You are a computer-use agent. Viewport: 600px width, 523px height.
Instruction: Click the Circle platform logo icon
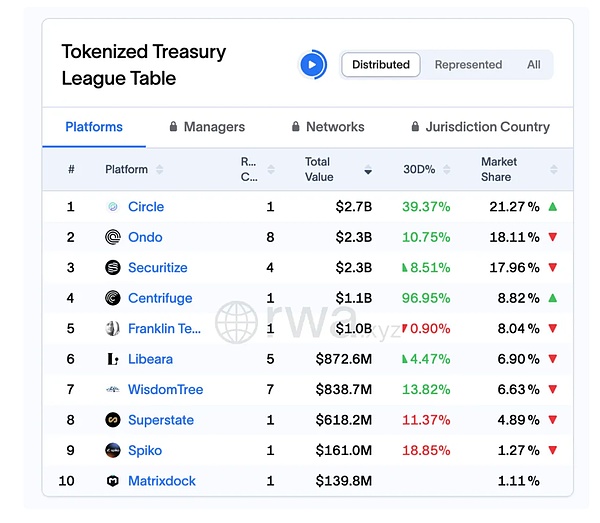[x=113, y=207]
